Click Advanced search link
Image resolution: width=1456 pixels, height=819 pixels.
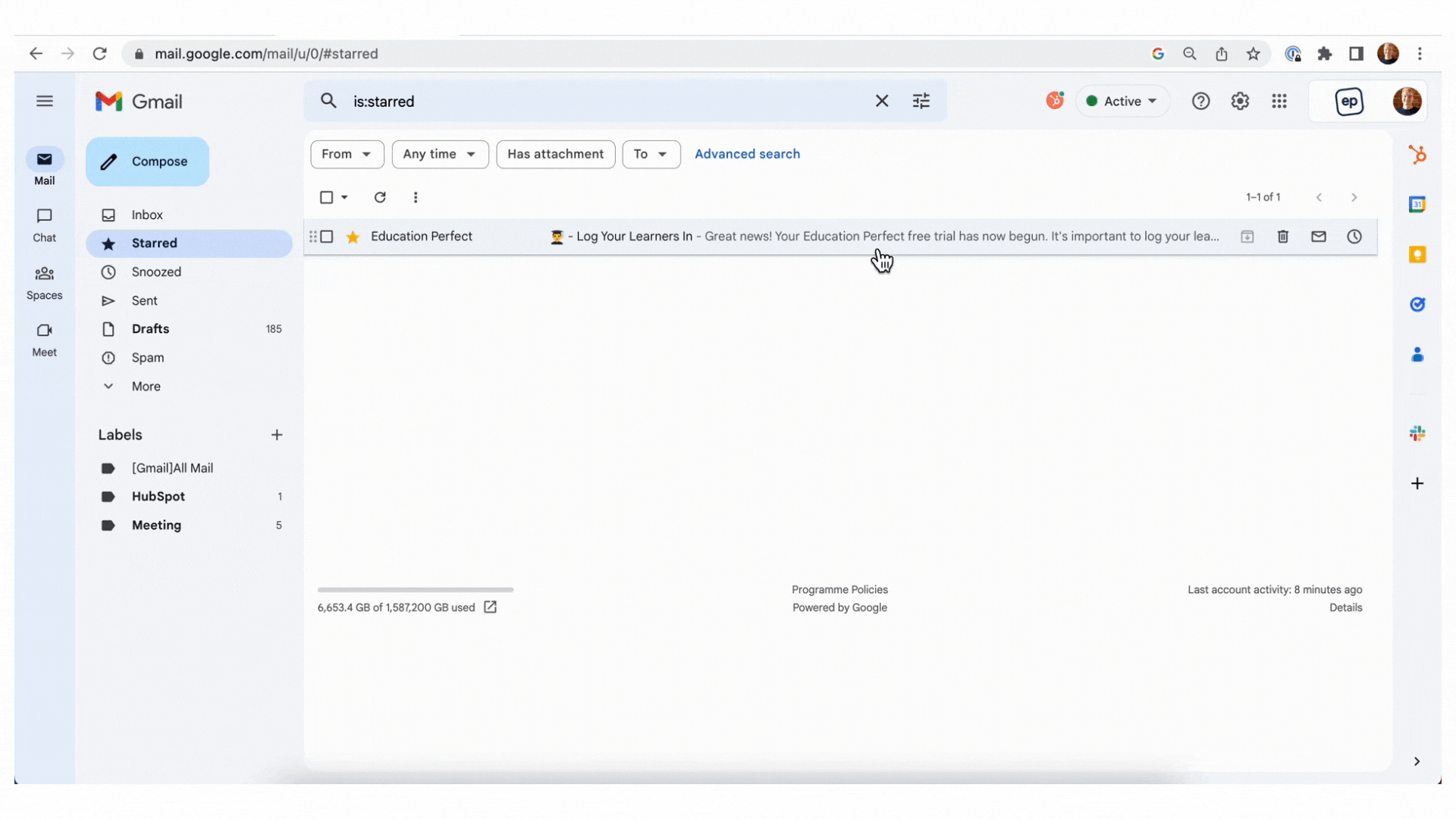[747, 154]
